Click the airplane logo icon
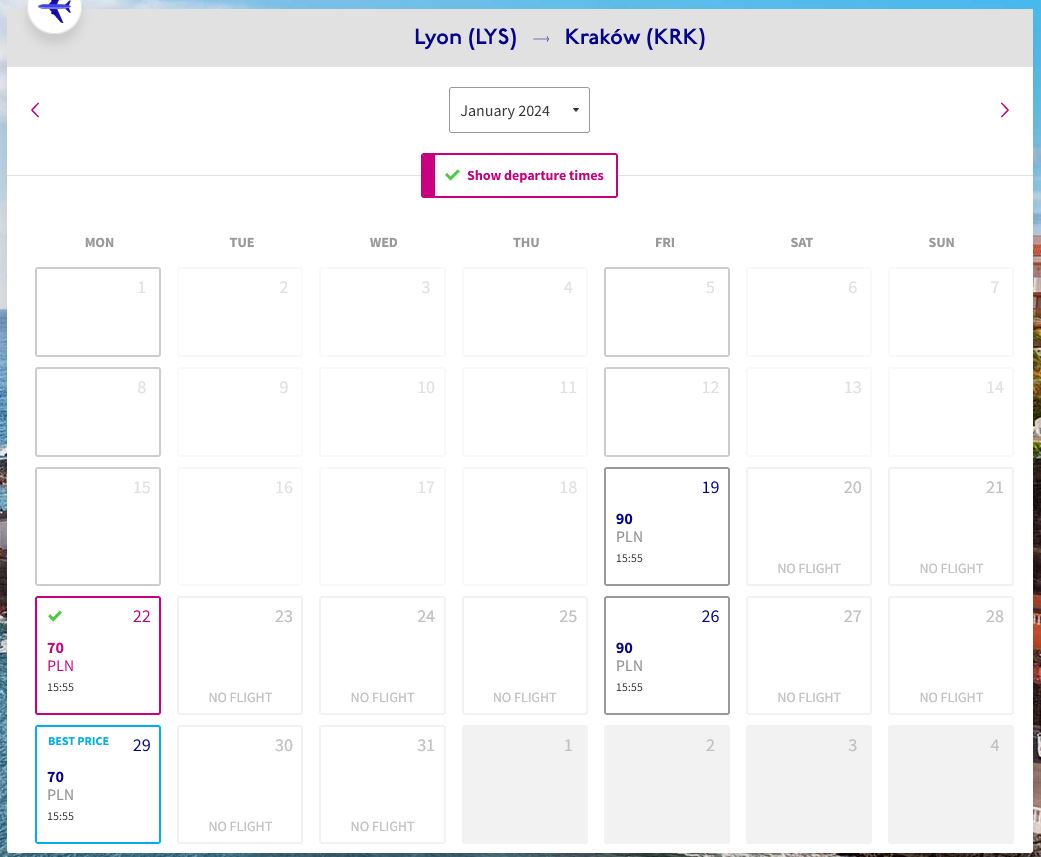Screen dimensions: 1041x857 [x=54, y=9]
